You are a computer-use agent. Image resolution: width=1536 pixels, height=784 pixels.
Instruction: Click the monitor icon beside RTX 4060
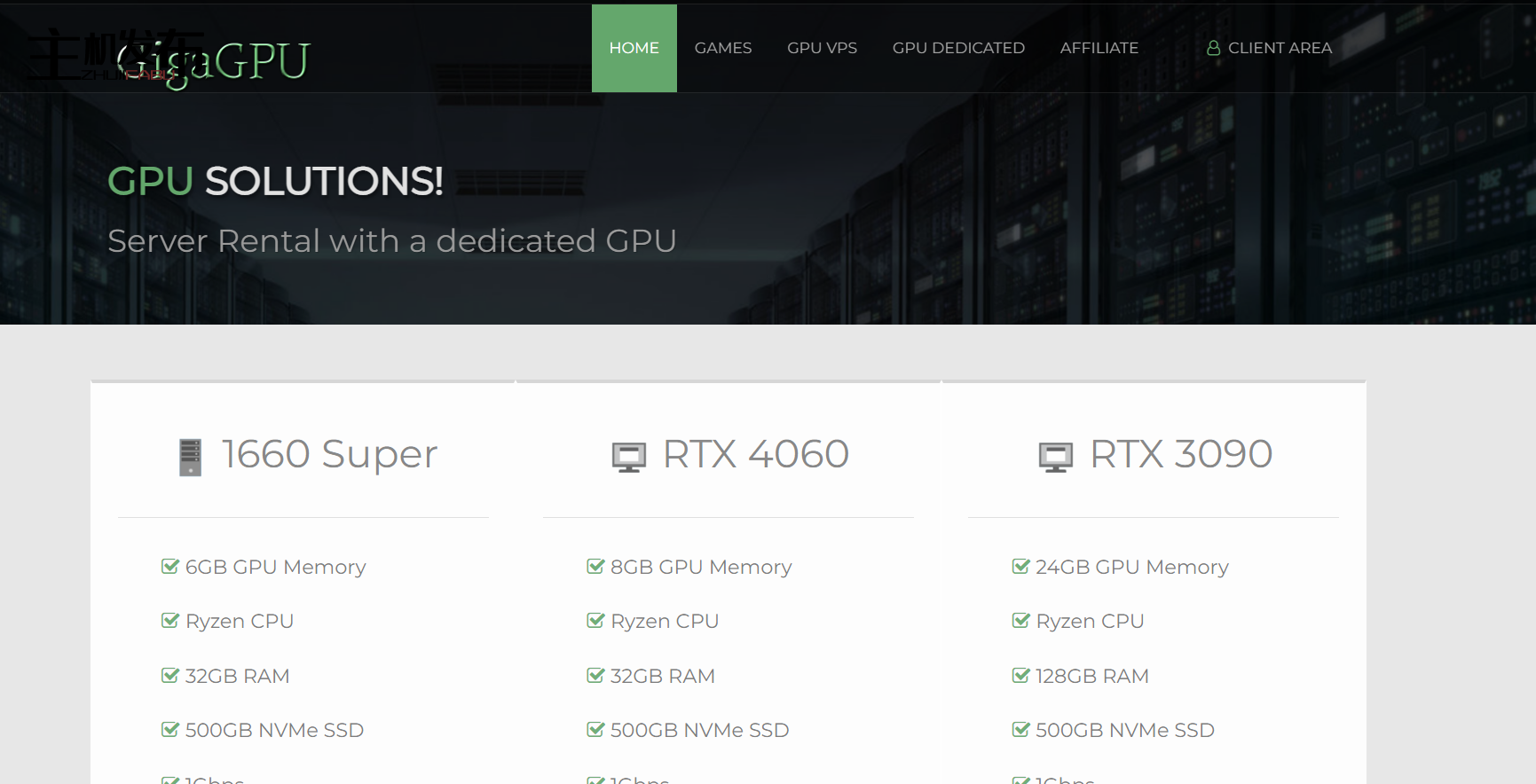(628, 457)
